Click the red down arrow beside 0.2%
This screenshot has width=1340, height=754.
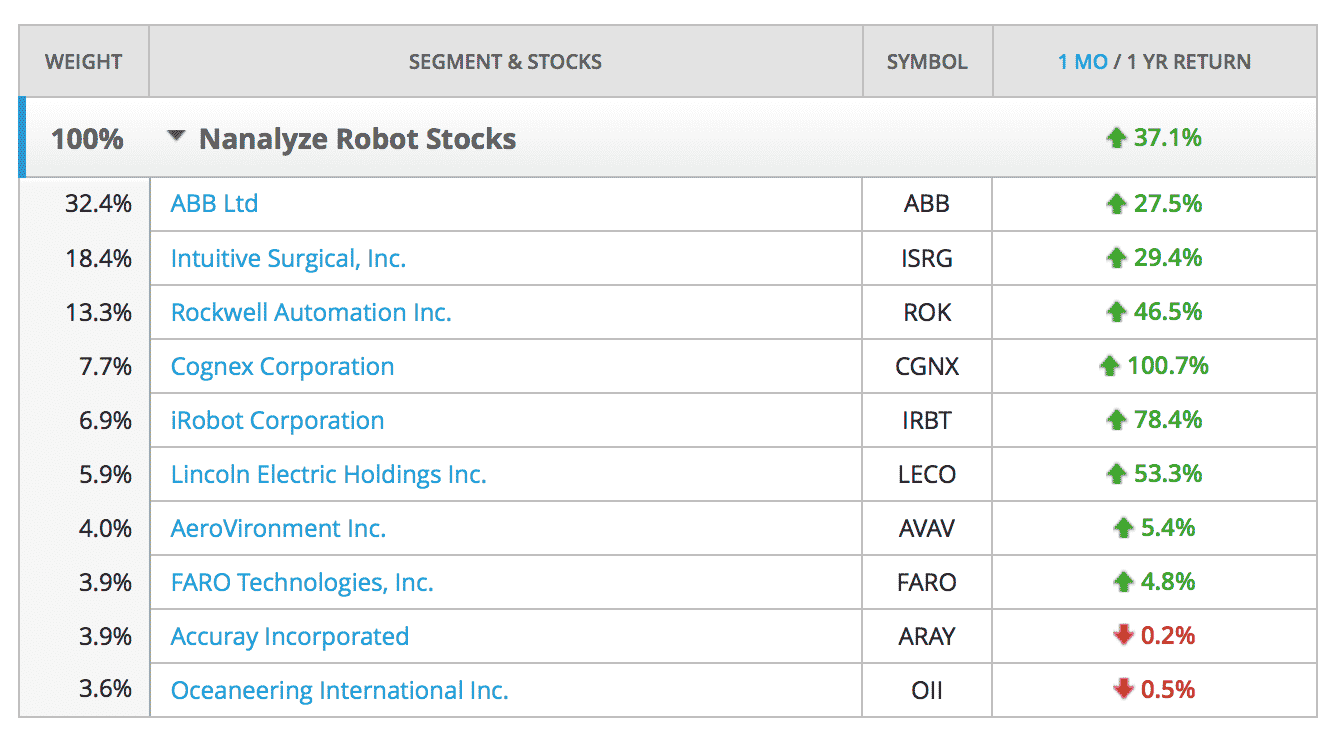[x=1123, y=636]
